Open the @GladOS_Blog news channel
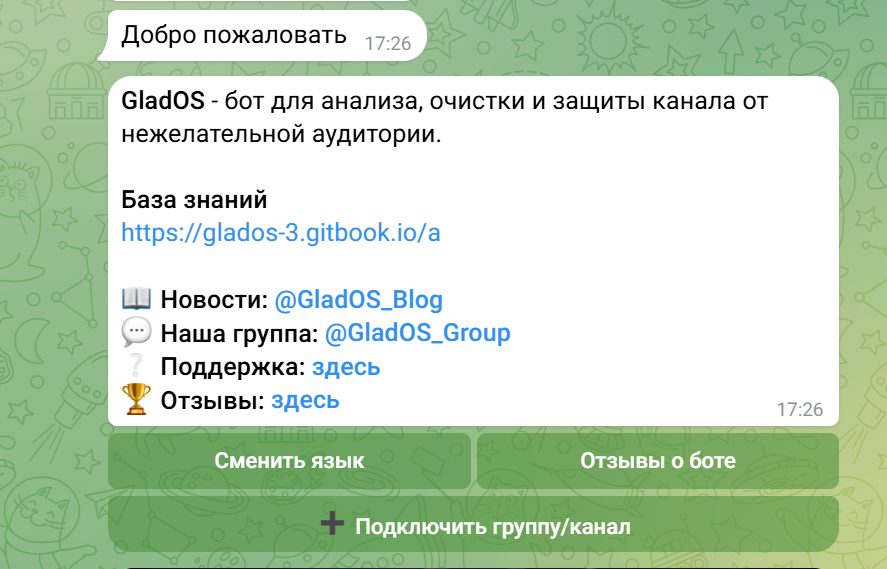This screenshot has height=569, width=887. click(x=359, y=300)
